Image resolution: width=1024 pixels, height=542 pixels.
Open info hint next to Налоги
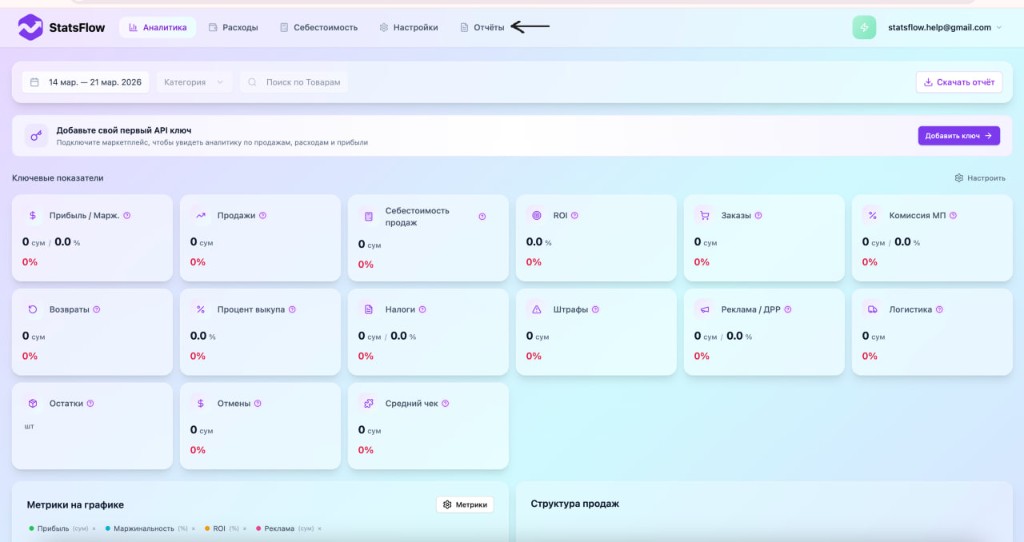coord(423,310)
